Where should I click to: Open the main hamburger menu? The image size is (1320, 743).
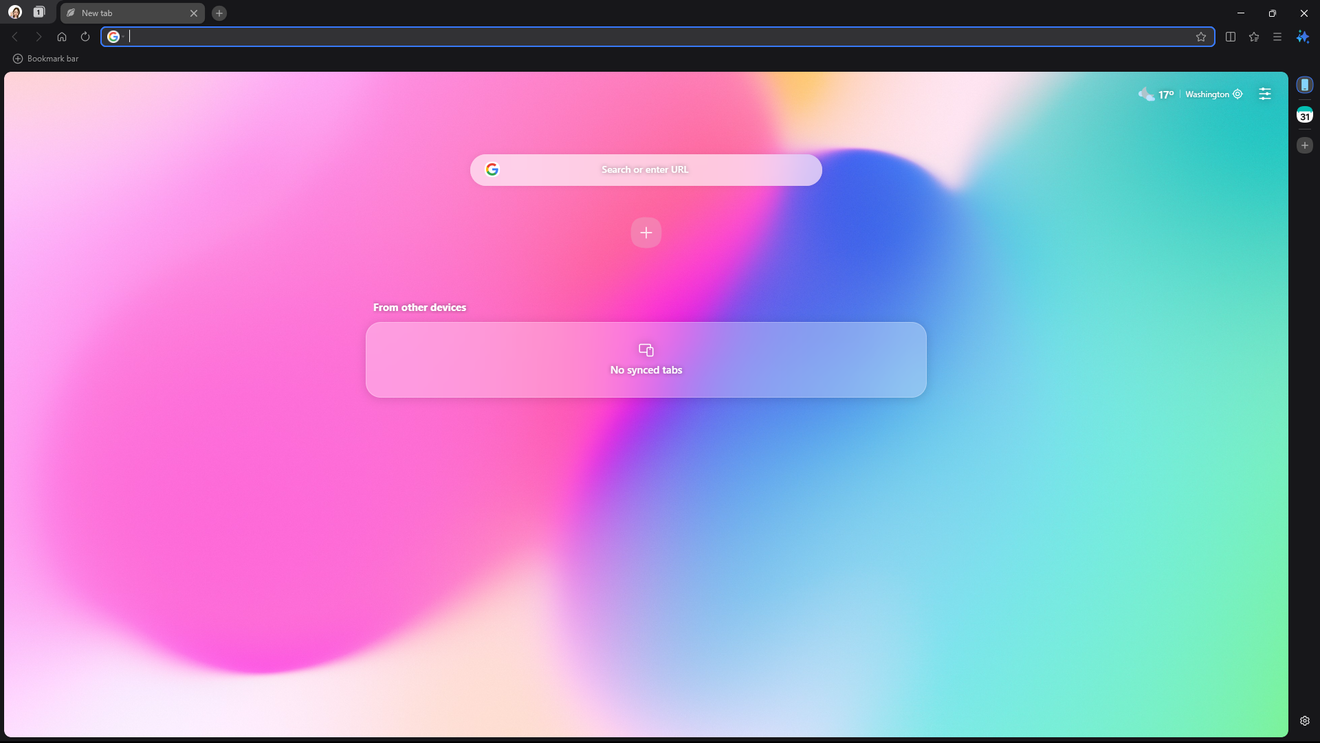pos(1277,37)
